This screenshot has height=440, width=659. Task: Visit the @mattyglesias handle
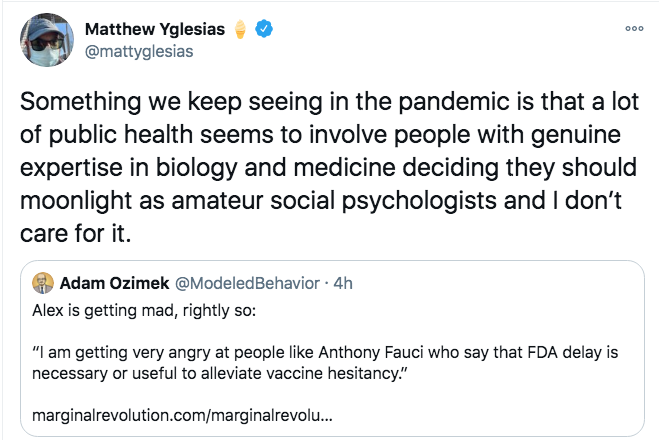[139, 52]
